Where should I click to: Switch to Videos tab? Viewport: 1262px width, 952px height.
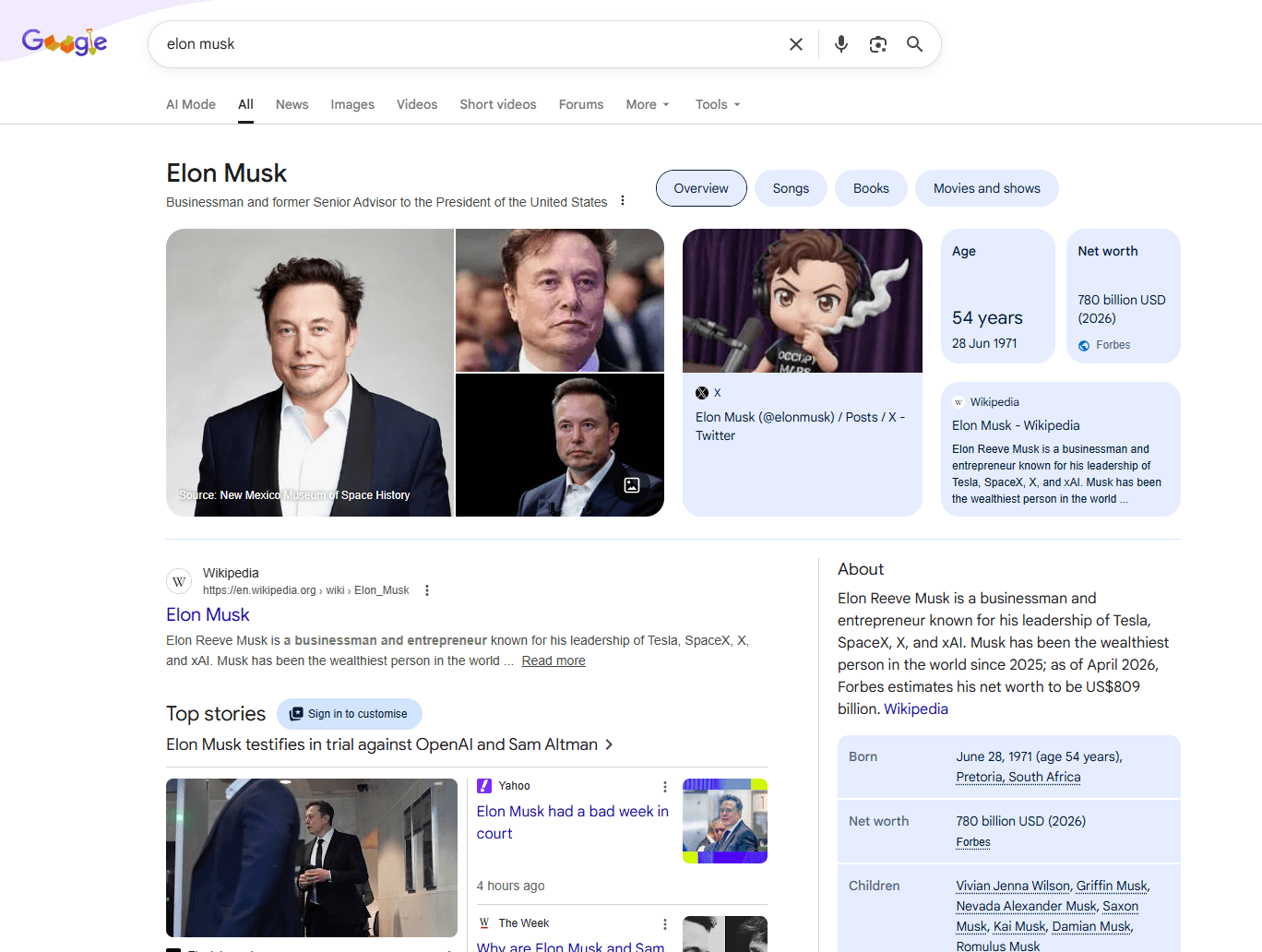[x=417, y=104]
